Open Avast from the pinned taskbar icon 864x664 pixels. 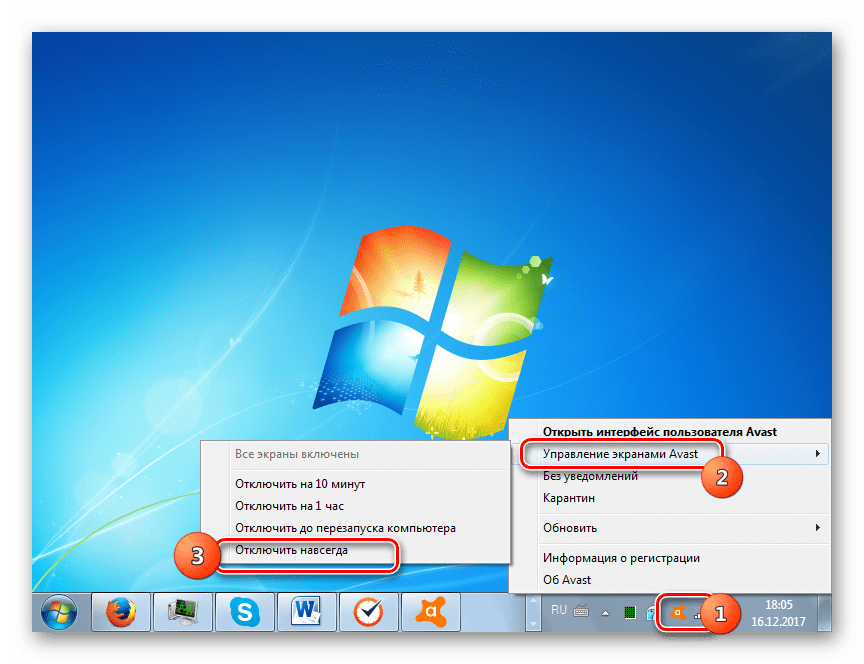[428, 611]
